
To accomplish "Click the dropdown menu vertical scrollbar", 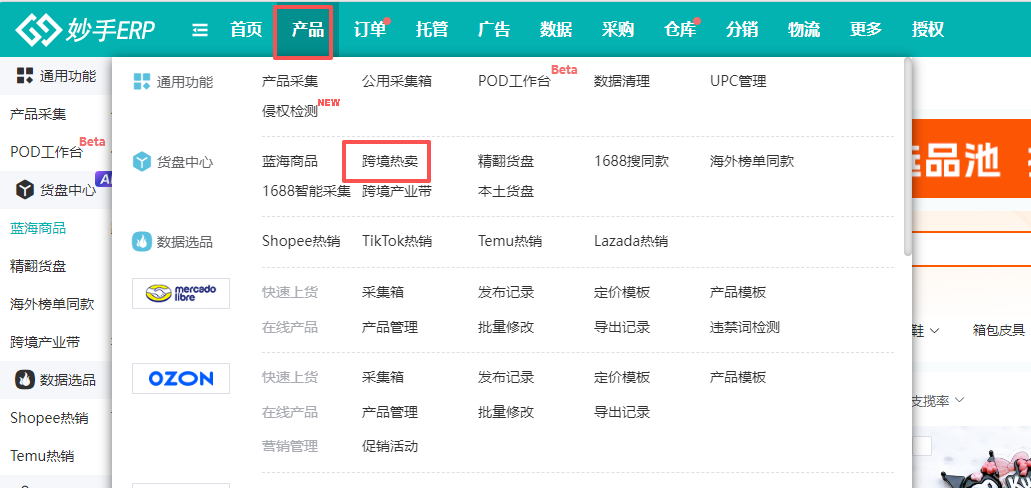I will 908,157.
